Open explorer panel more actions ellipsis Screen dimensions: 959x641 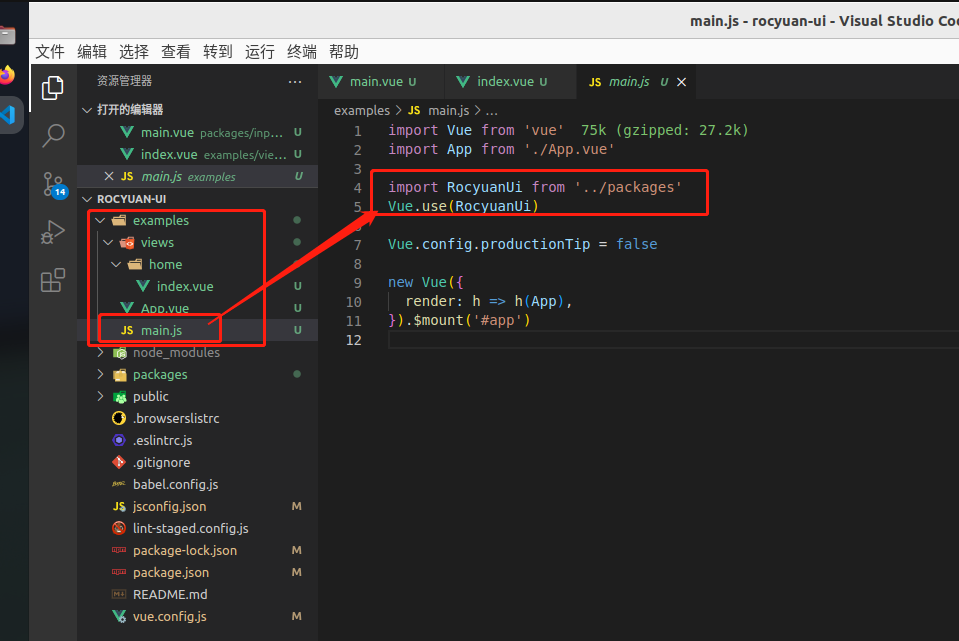[x=295, y=81]
